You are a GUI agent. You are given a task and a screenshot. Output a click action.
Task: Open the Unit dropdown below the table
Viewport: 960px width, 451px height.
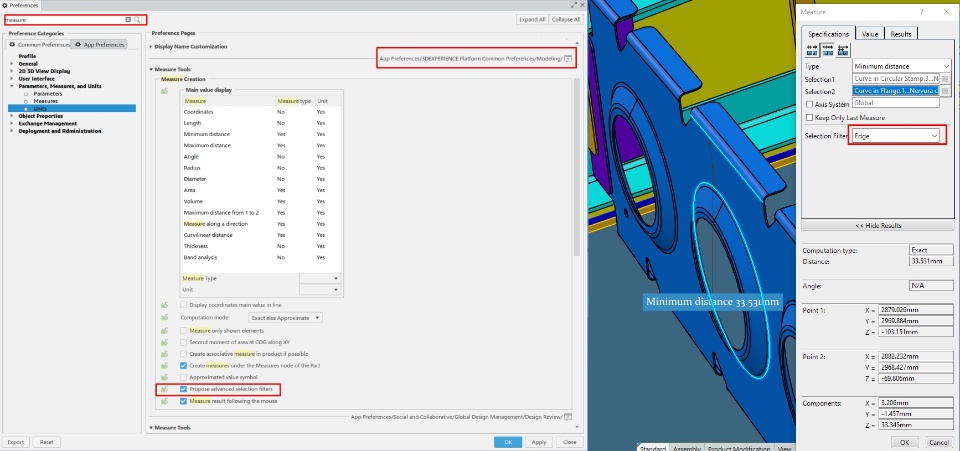(x=320, y=289)
